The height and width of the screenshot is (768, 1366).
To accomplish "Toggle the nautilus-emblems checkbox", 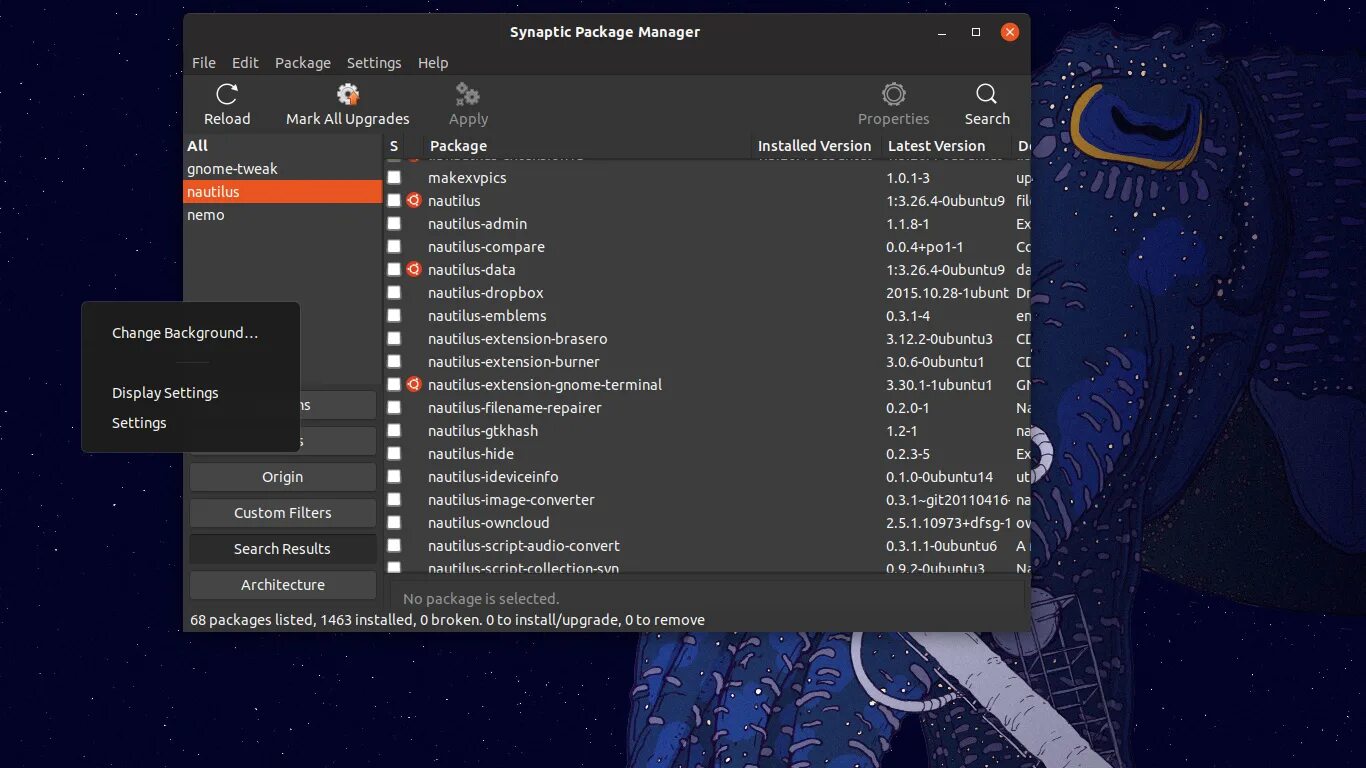I will point(394,316).
